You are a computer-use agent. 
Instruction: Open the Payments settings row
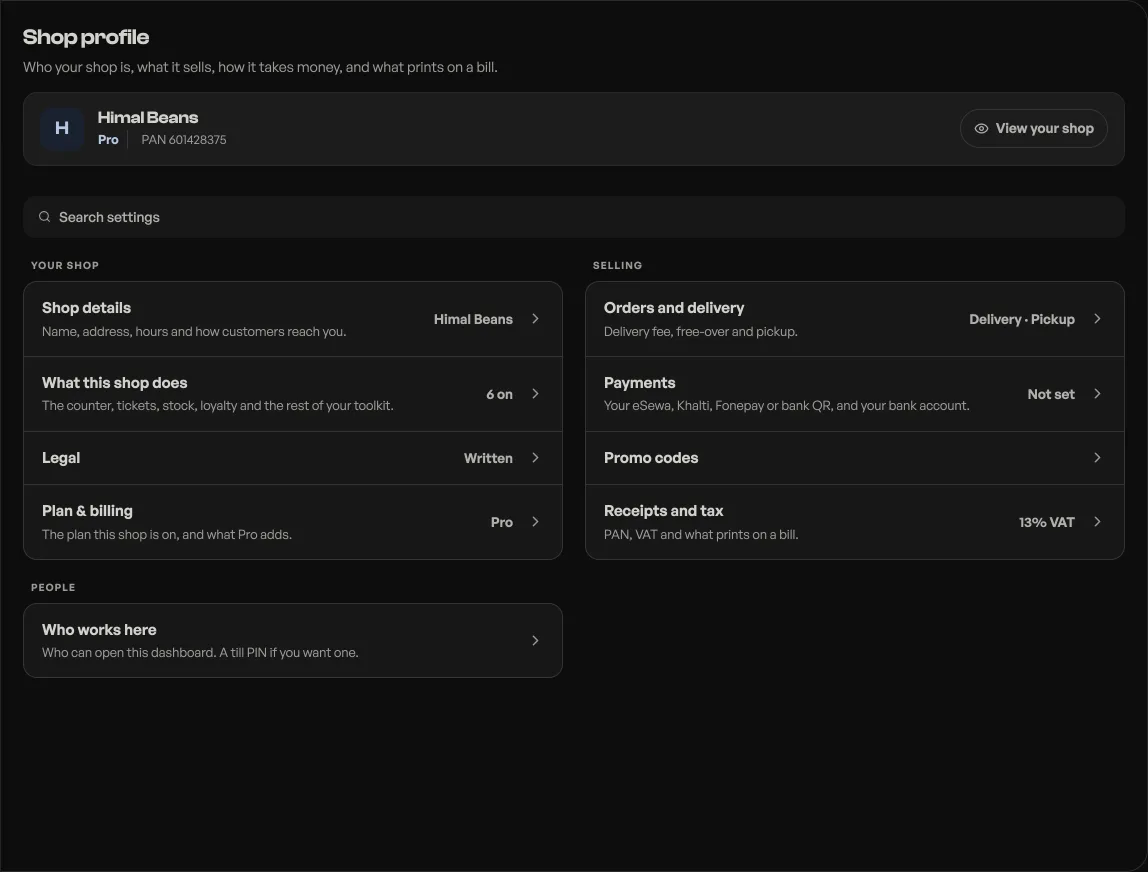(x=854, y=394)
